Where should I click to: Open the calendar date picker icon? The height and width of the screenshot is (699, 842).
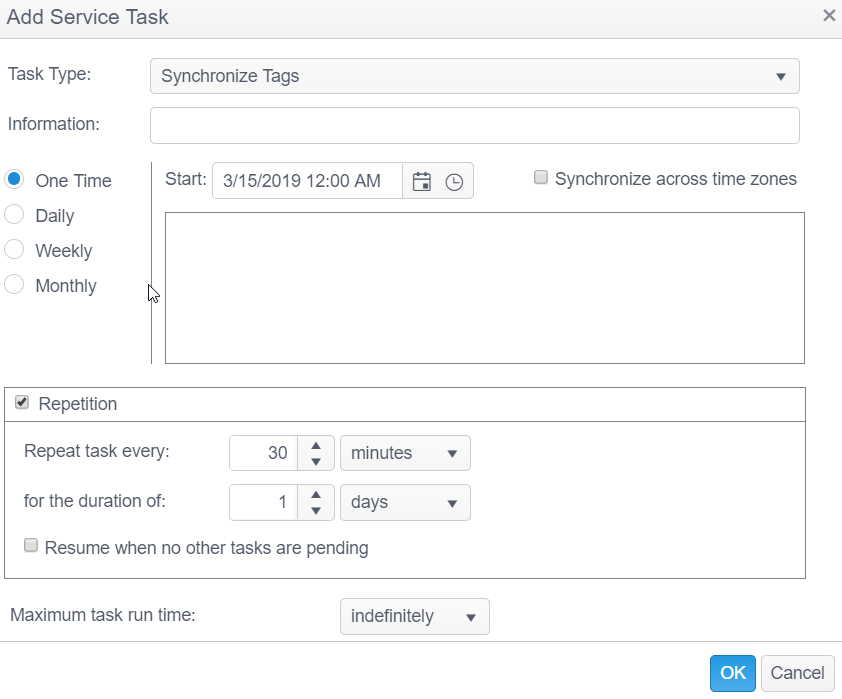point(422,182)
